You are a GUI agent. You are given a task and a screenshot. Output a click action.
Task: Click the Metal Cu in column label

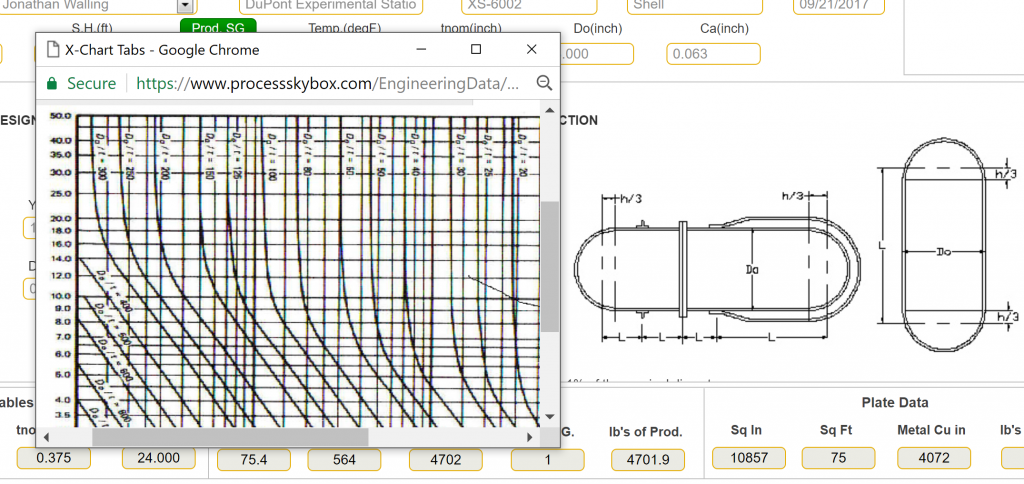tap(931, 430)
